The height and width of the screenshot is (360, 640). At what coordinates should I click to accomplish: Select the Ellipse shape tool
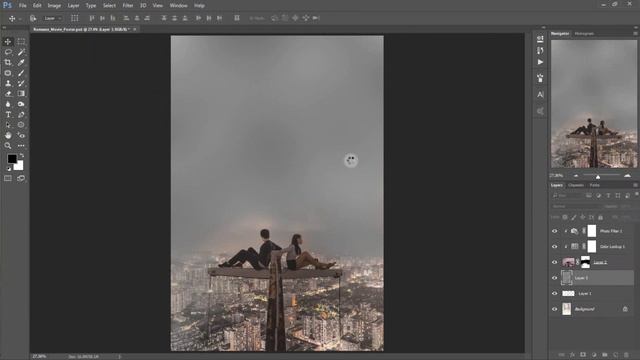click(21, 125)
